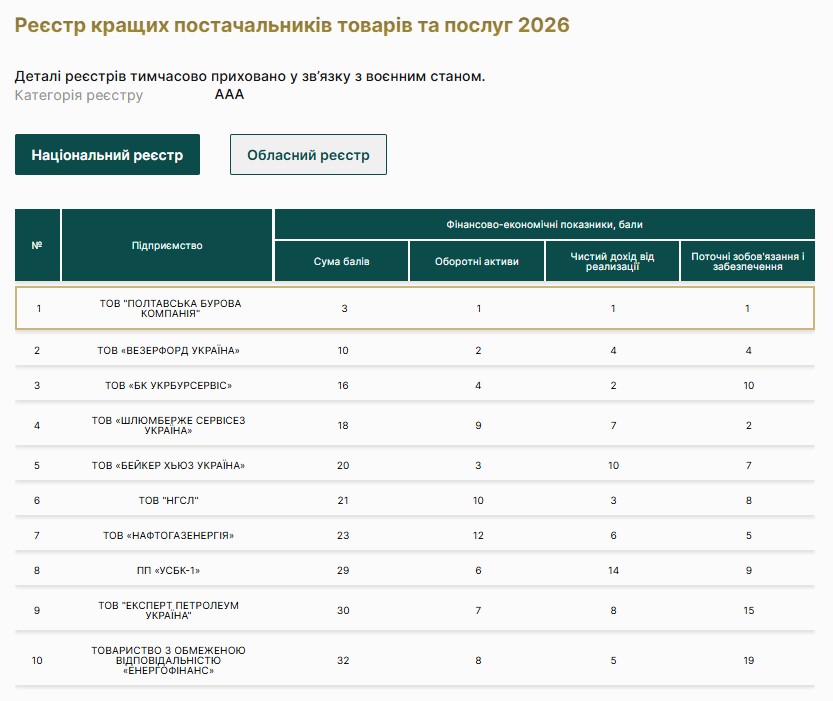Click the Оборотні активи column header

(477, 261)
